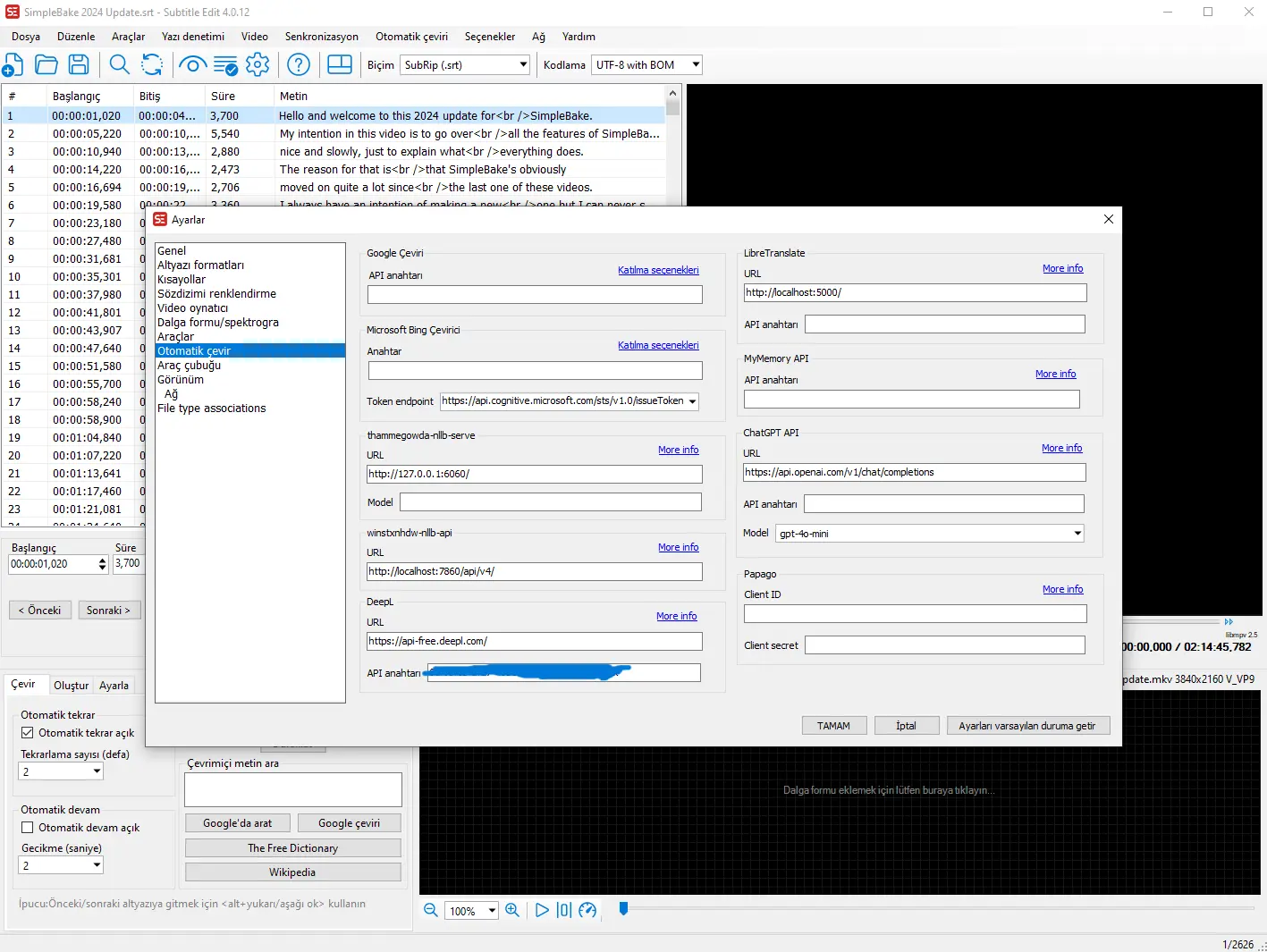Click Ayarları varsayılan duruma getir button

pos(1027,726)
